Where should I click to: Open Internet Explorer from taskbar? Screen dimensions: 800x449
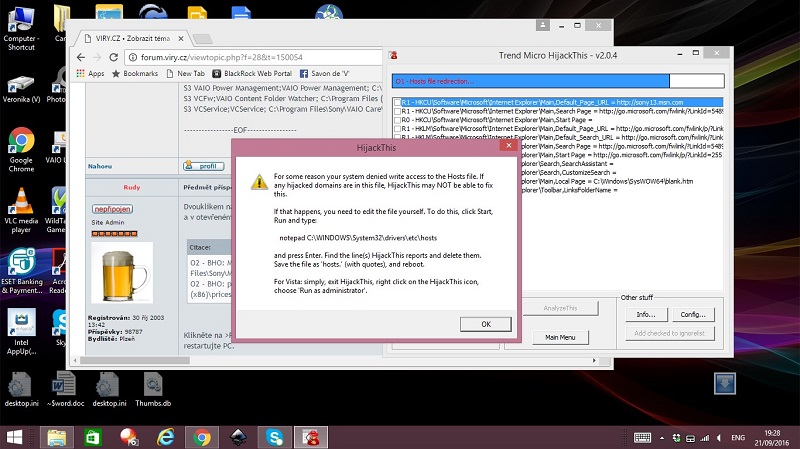pos(165,437)
